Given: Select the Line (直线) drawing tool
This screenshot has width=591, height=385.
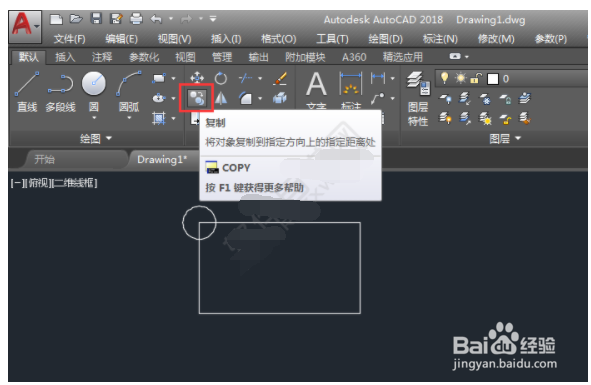Looking at the screenshot, I should 27,92.
